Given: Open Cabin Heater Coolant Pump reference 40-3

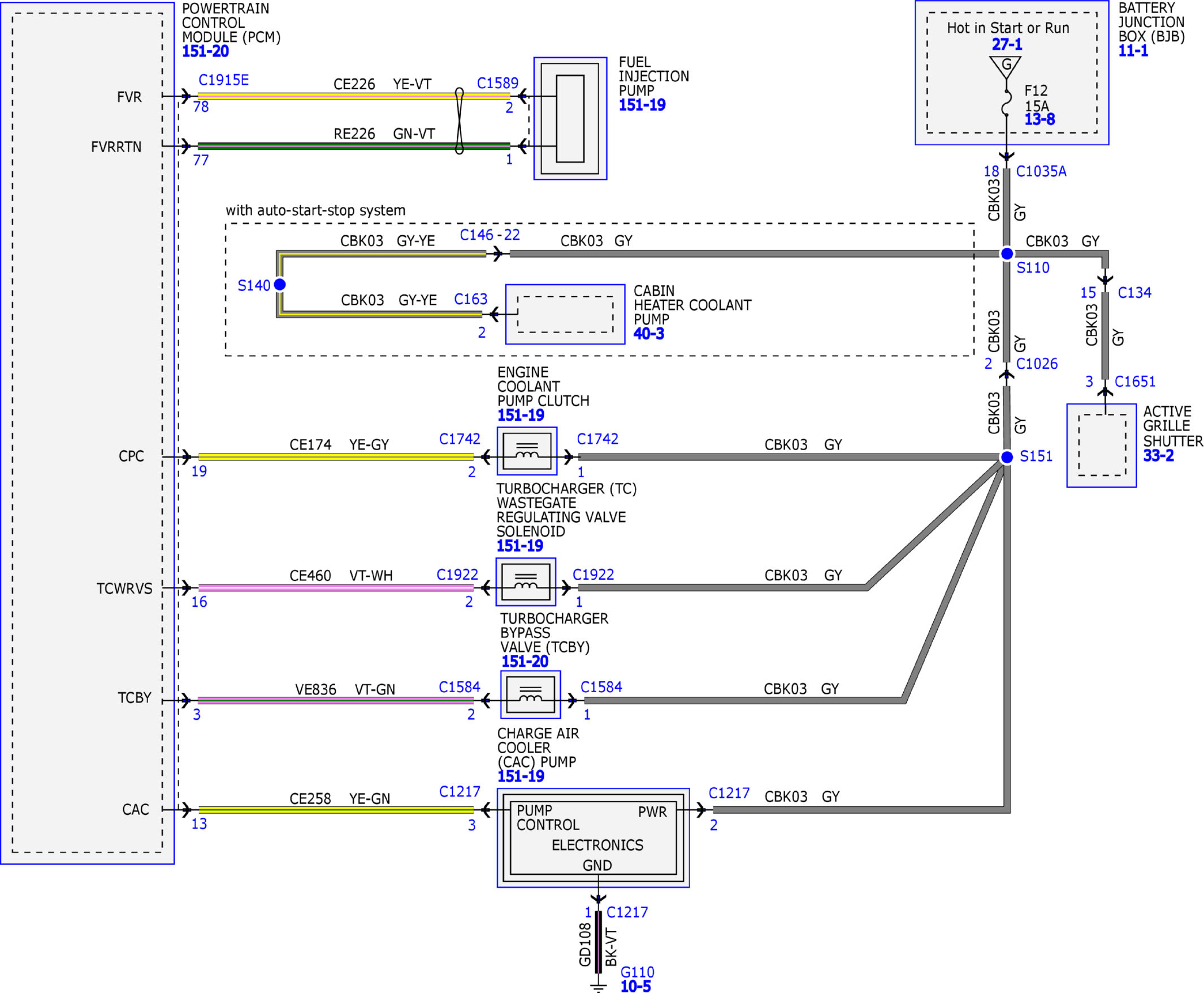Looking at the screenshot, I should tap(648, 334).
